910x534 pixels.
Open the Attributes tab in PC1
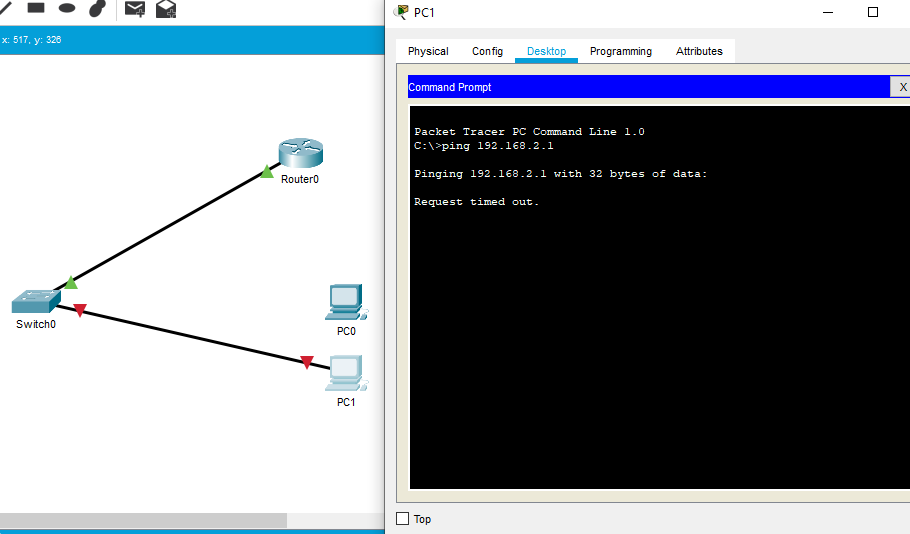click(699, 51)
